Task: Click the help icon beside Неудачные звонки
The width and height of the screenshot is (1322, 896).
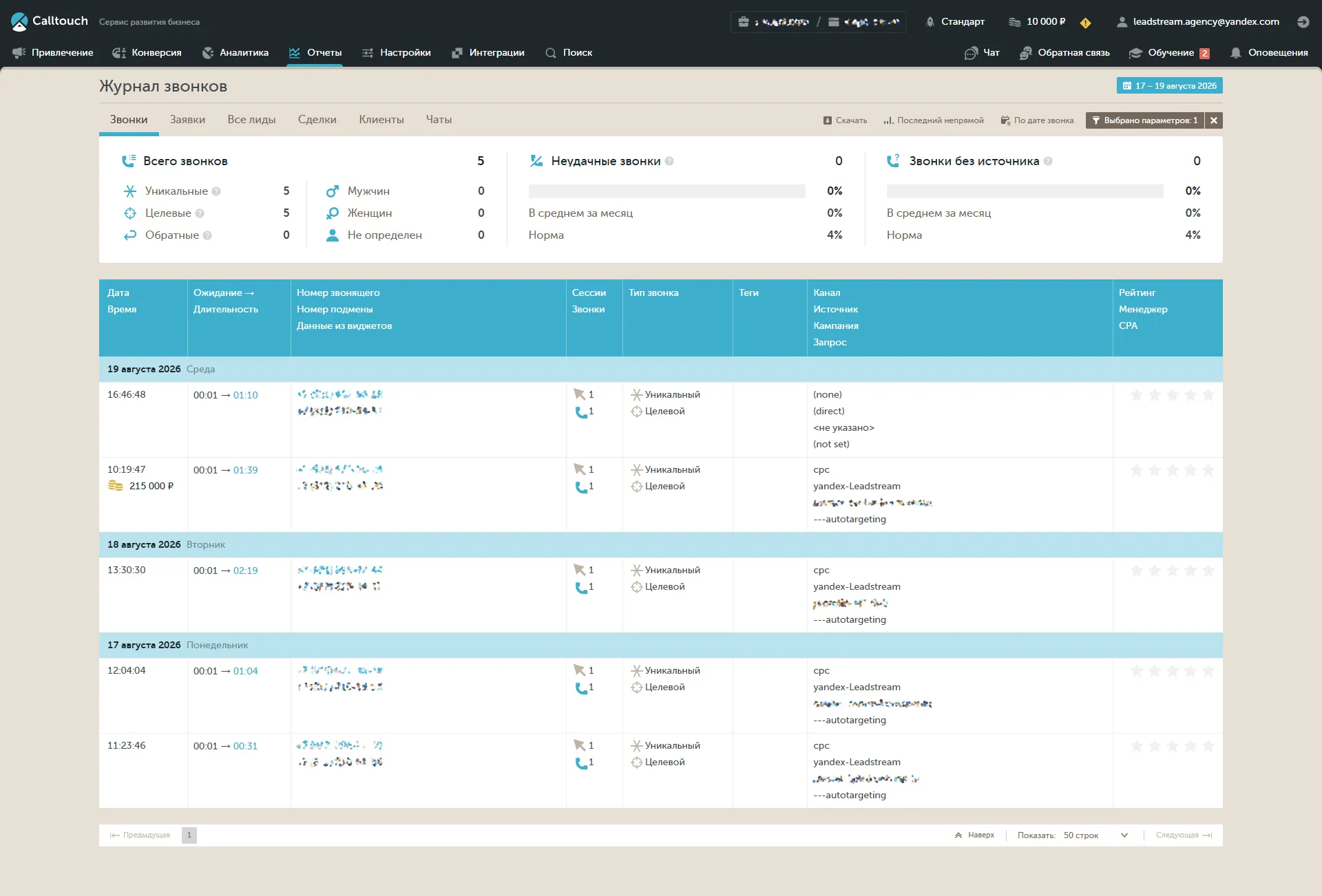Action: pos(669,161)
